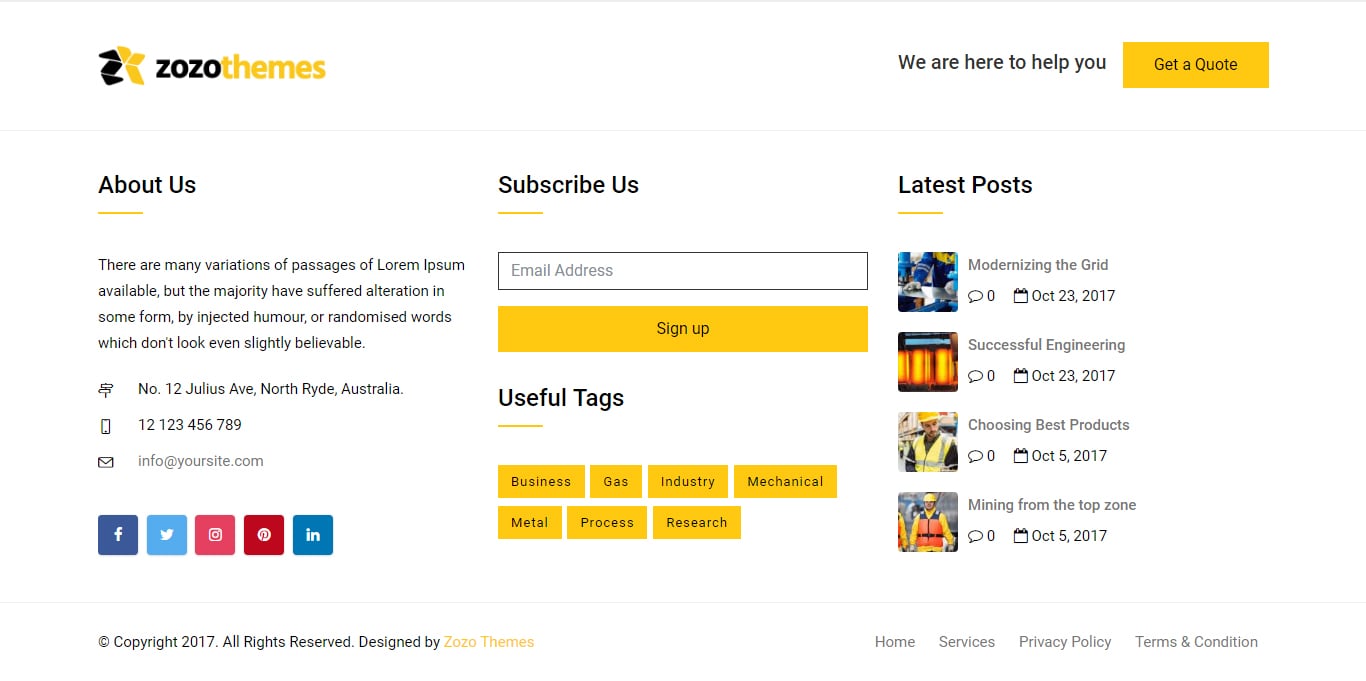The height and width of the screenshot is (681, 1366).
Task: Open the Home footer menu link
Action: coord(894,642)
